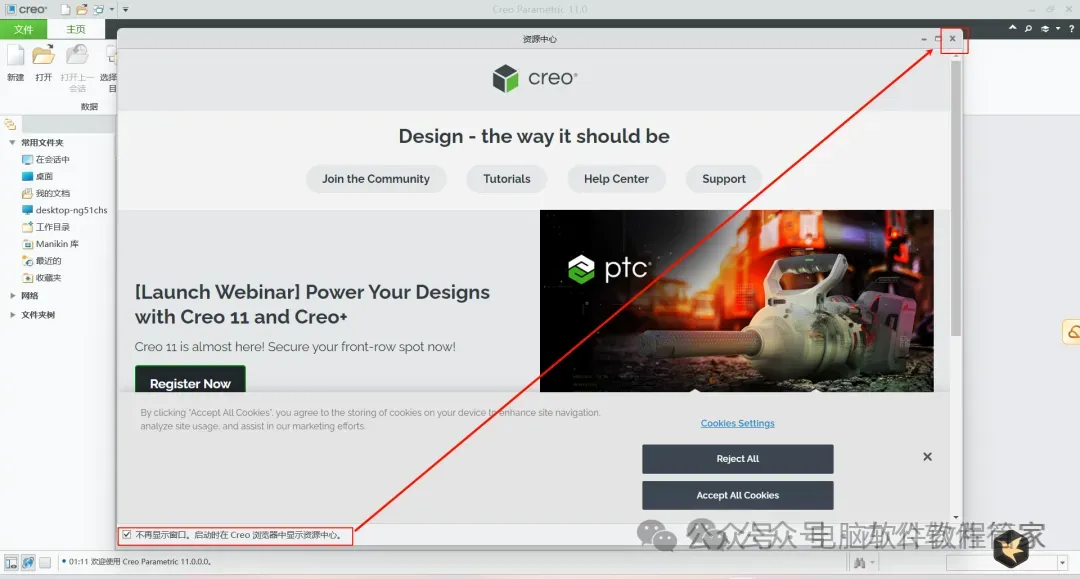Click the Help question mark icon
This screenshot has height=579, width=1080.
click(x=1071, y=28)
